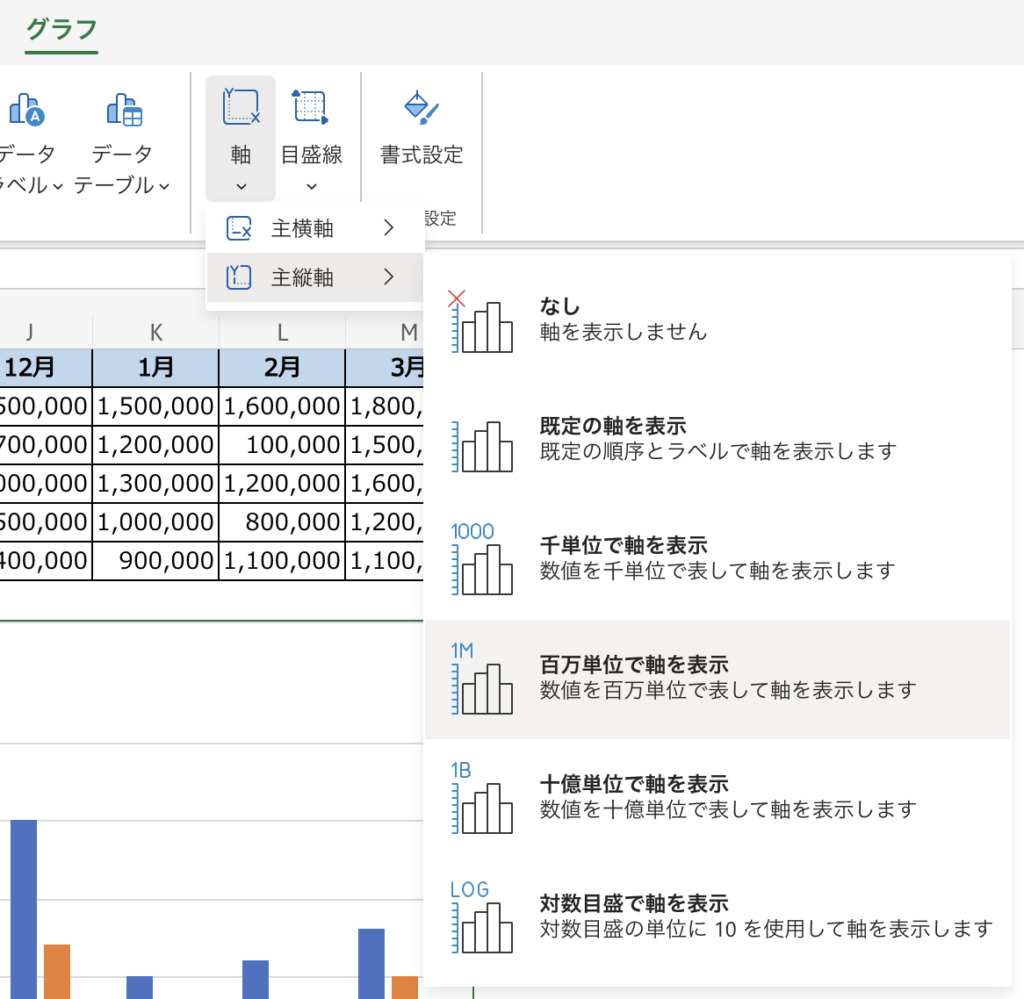Click the データ テーブル icon
This screenshot has width=1024, height=999.
pos(124,109)
